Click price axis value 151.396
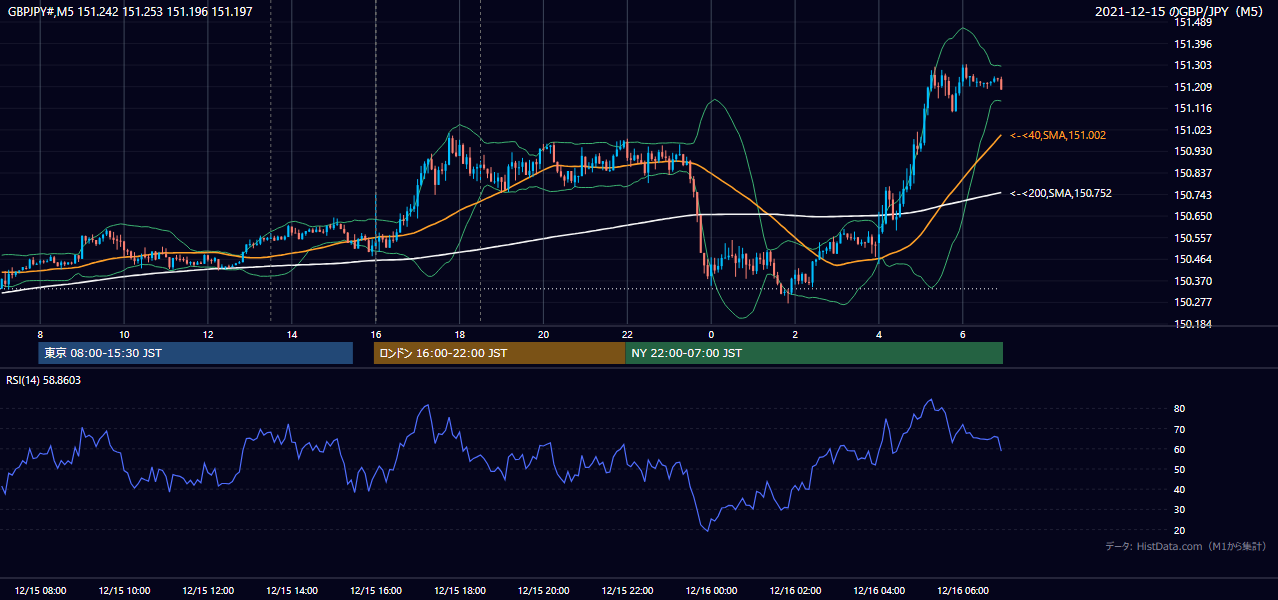This screenshot has height=600, width=1278. pos(1193,44)
